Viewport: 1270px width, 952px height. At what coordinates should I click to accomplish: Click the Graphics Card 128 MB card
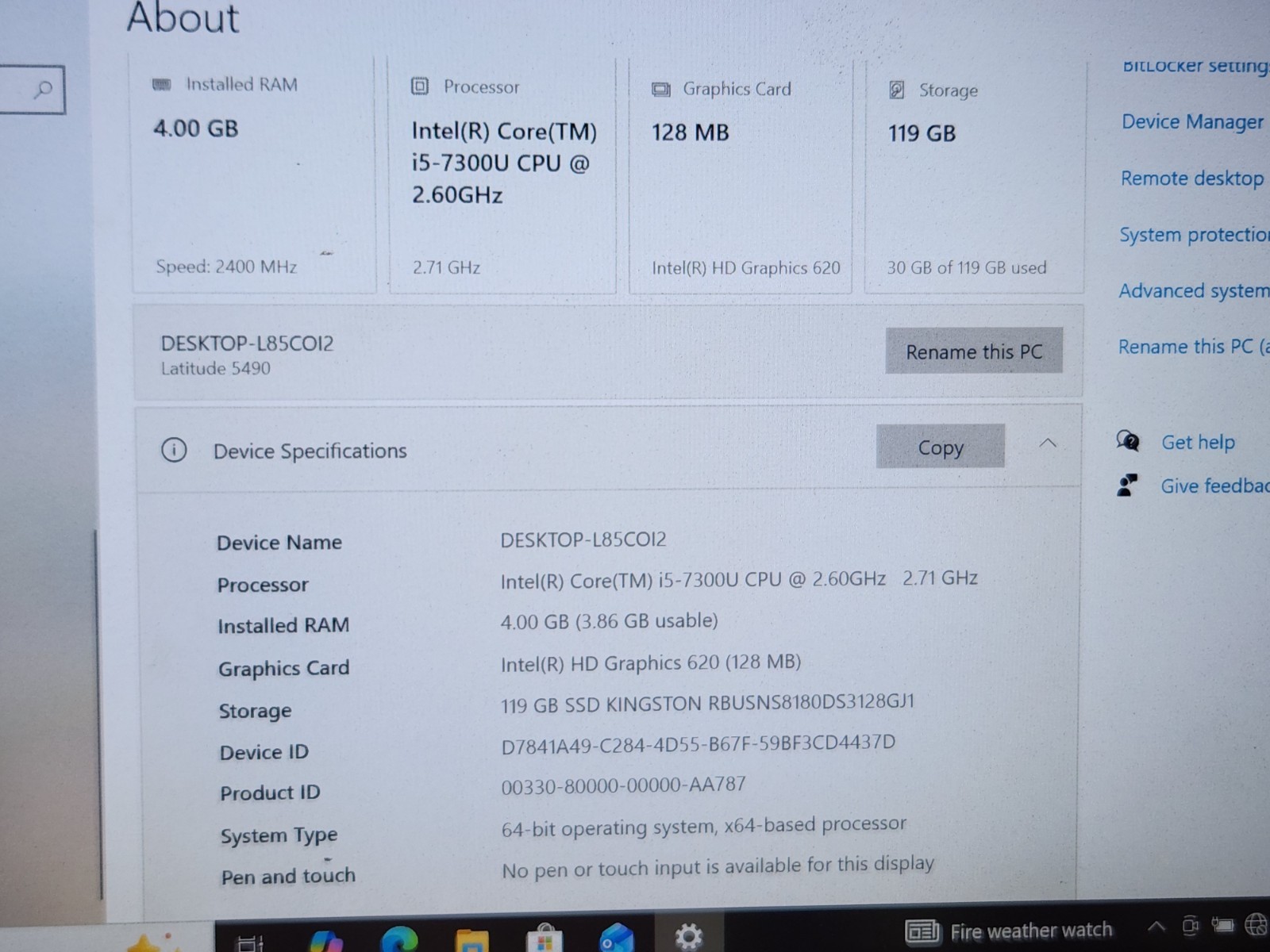tap(741, 176)
